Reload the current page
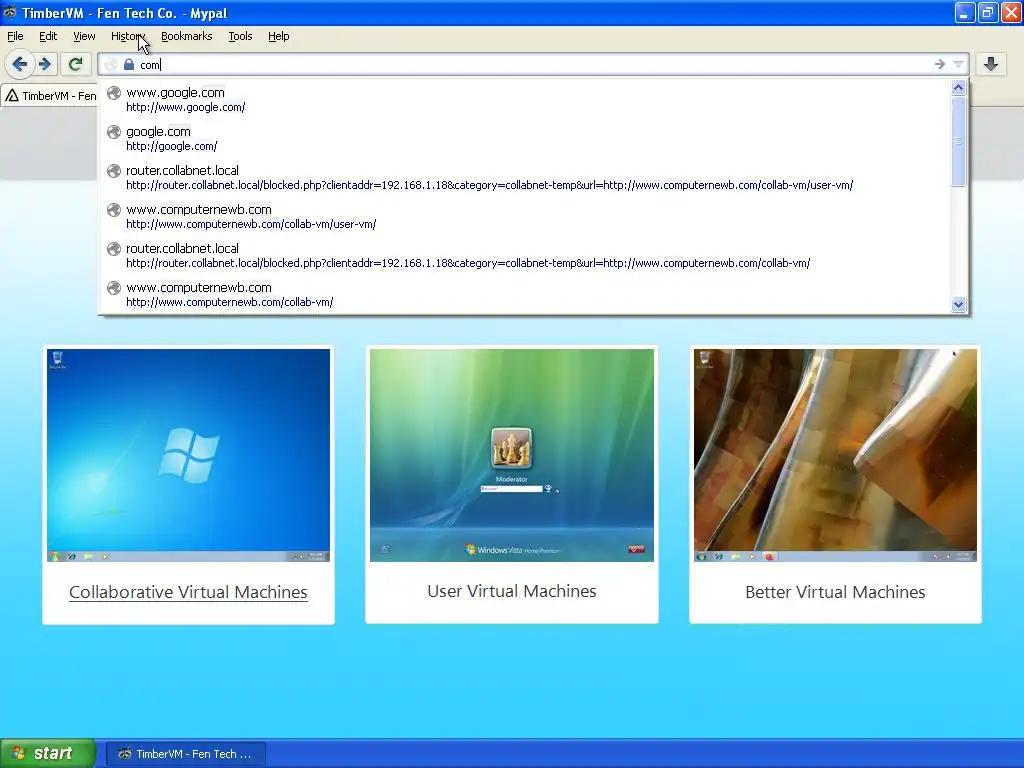The width and height of the screenshot is (1024, 768). click(x=75, y=64)
